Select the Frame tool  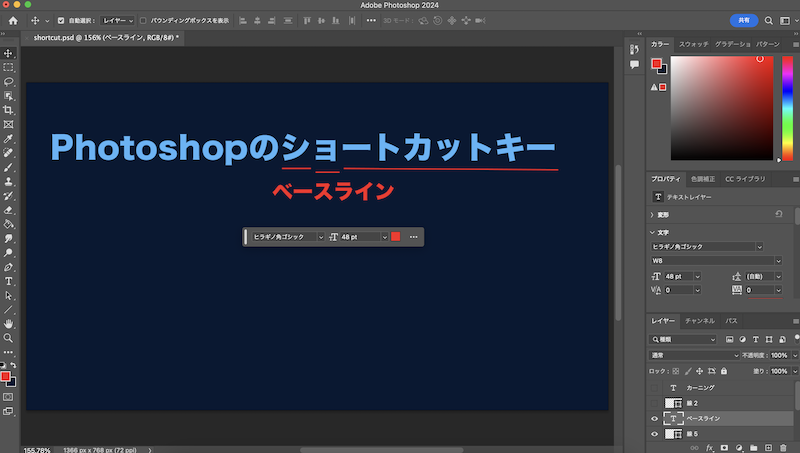click(x=8, y=124)
